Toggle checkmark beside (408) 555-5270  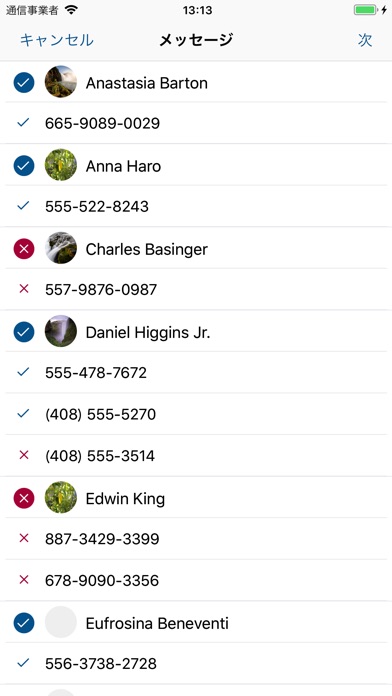pos(23,414)
